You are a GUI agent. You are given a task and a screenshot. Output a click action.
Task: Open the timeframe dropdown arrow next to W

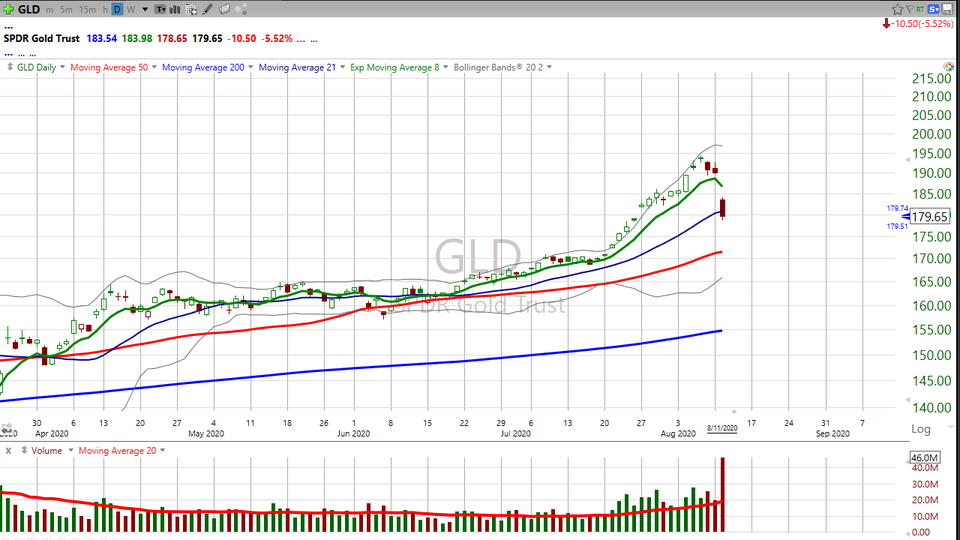[145, 9]
